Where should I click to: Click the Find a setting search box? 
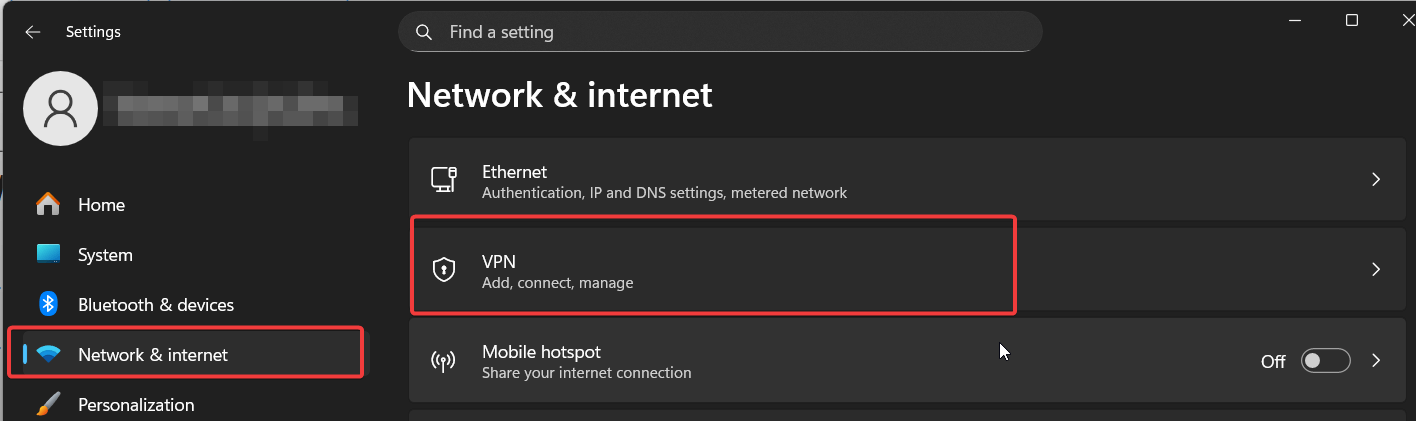[x=720, y=32]
